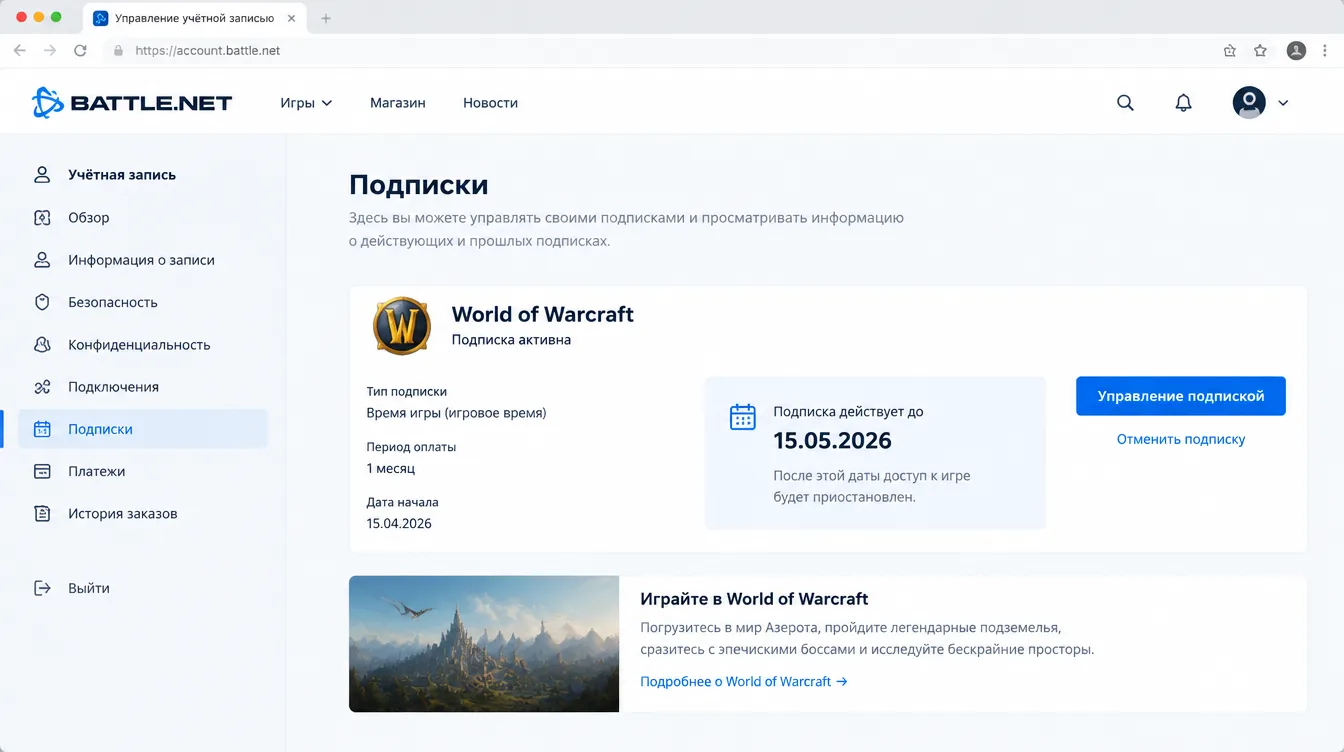Click the site lock icon

[118, 50]
